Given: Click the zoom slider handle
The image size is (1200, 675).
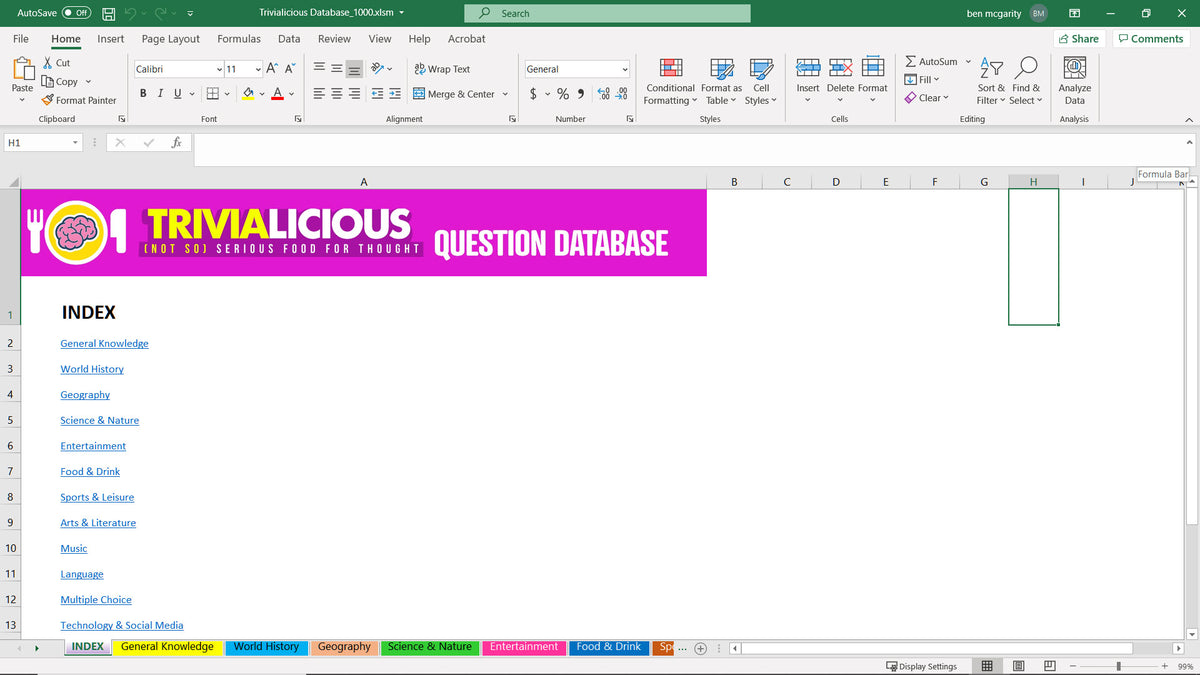Looking at the screenshot, I should [x=1118, y=666].
